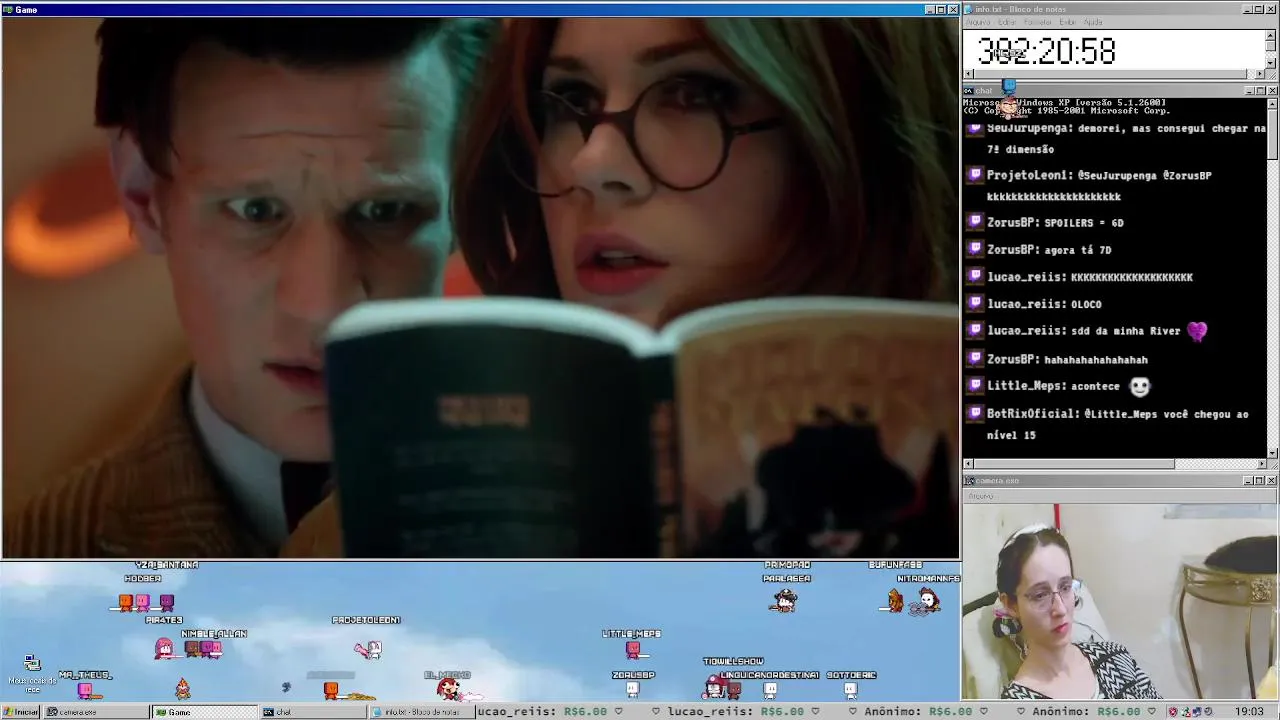Minimize the chat window
This screenshot has height=720, width=1280.
(1249, 91)
